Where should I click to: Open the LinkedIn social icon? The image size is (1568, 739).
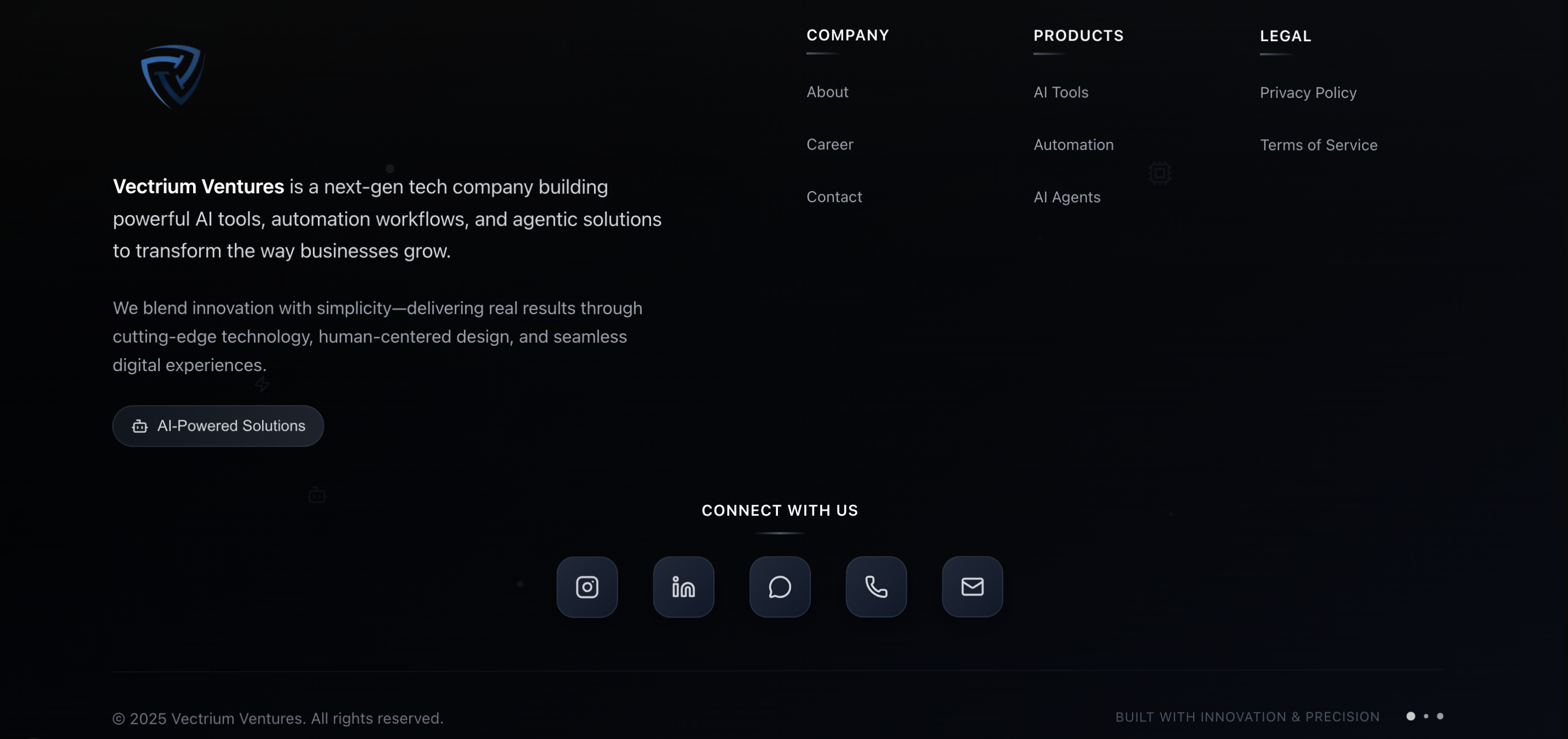point(683,587)
